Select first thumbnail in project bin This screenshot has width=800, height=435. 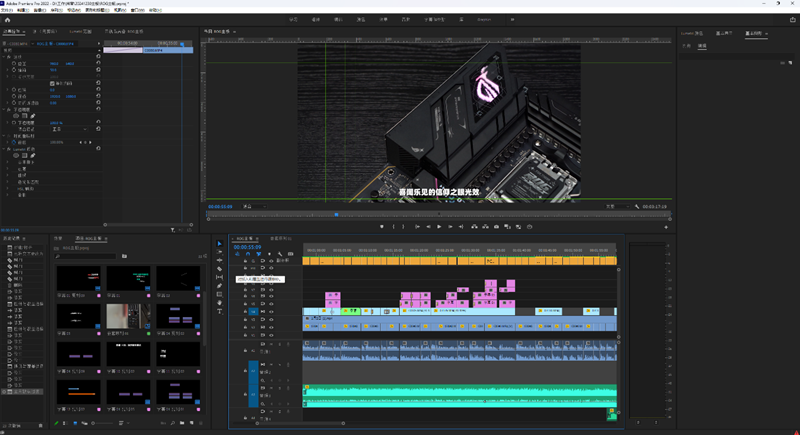point(76,279)
